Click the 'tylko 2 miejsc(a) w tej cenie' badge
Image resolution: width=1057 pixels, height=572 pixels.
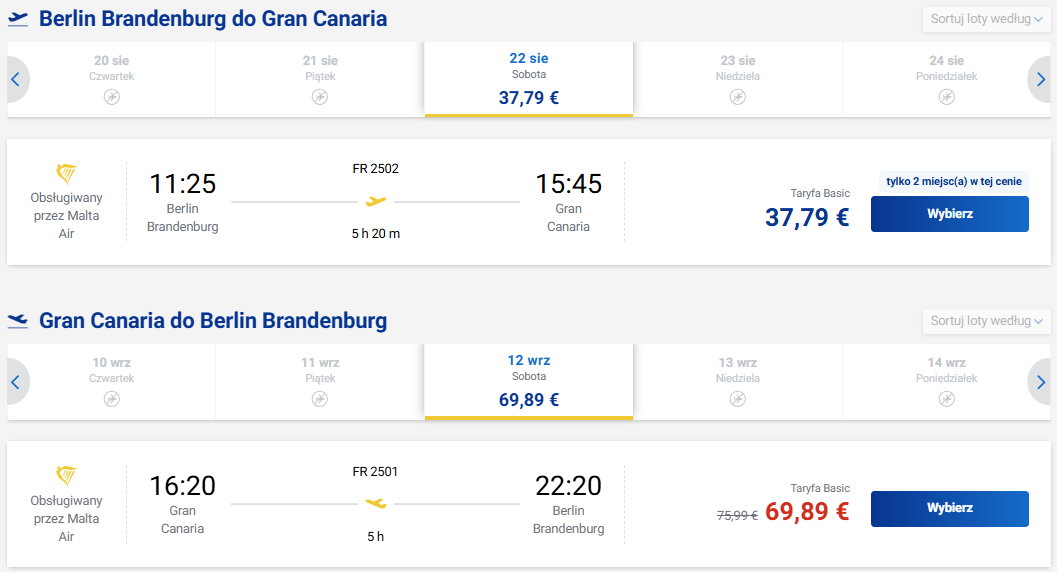(953, 181)
